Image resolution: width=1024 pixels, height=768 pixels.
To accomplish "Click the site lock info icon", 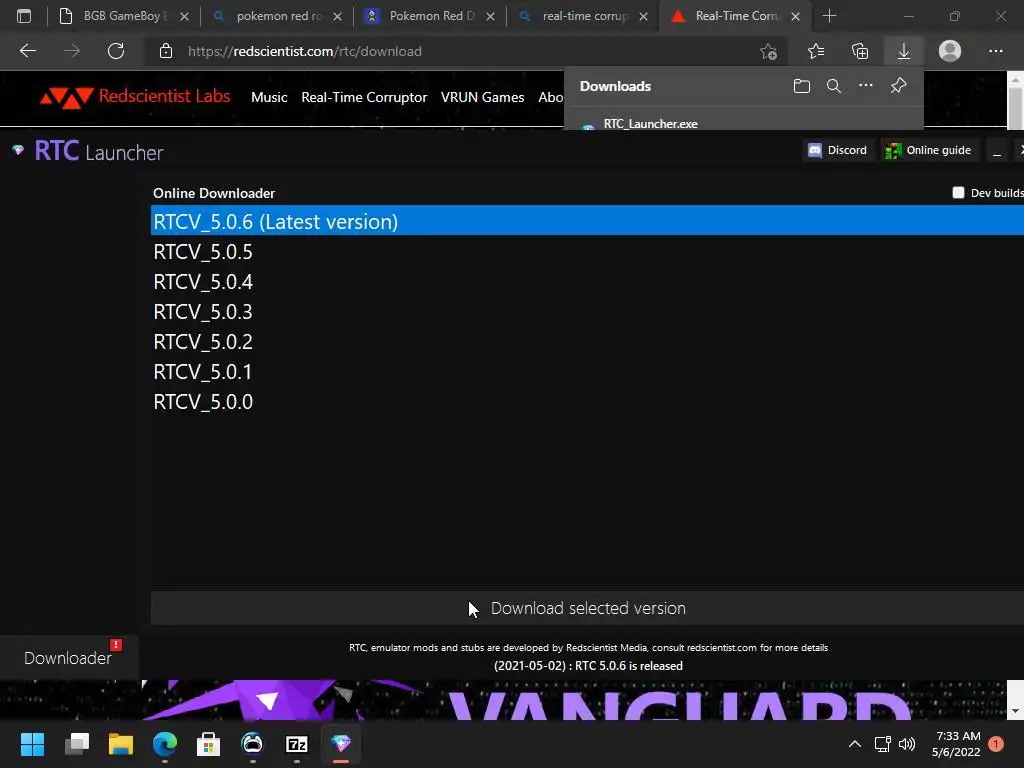I will [166, 51].
